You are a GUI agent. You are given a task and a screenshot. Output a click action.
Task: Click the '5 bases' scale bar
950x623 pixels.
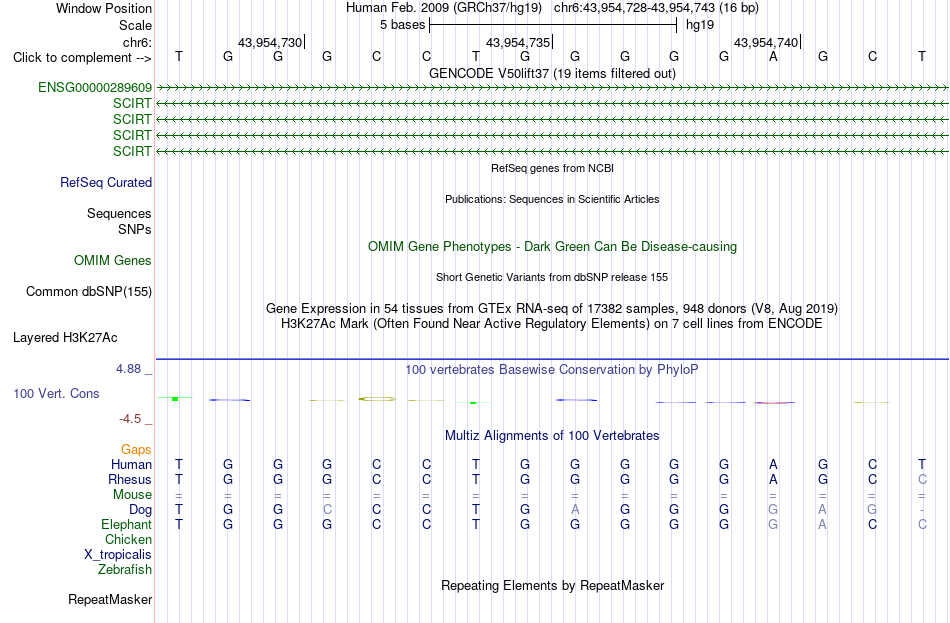pos(553,25)
